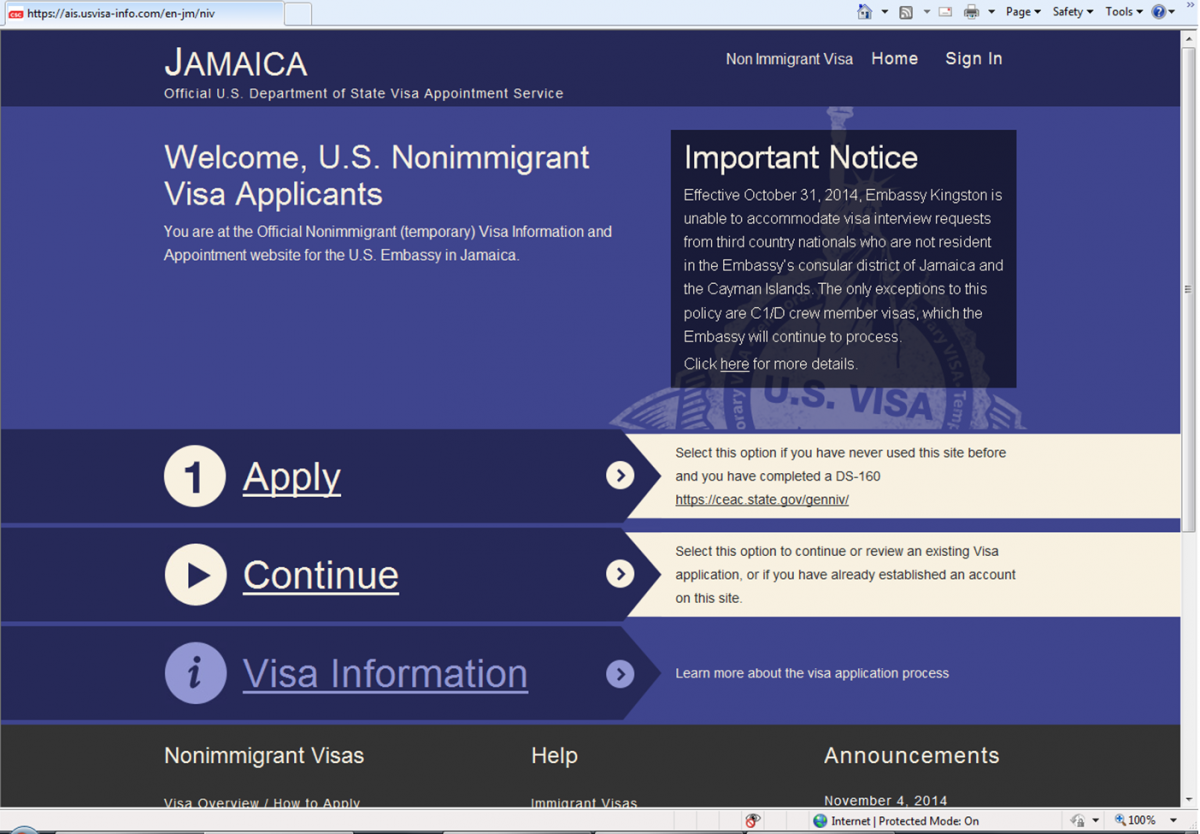
Task: Click Sign In link
Action: click(x=974, y=59)
